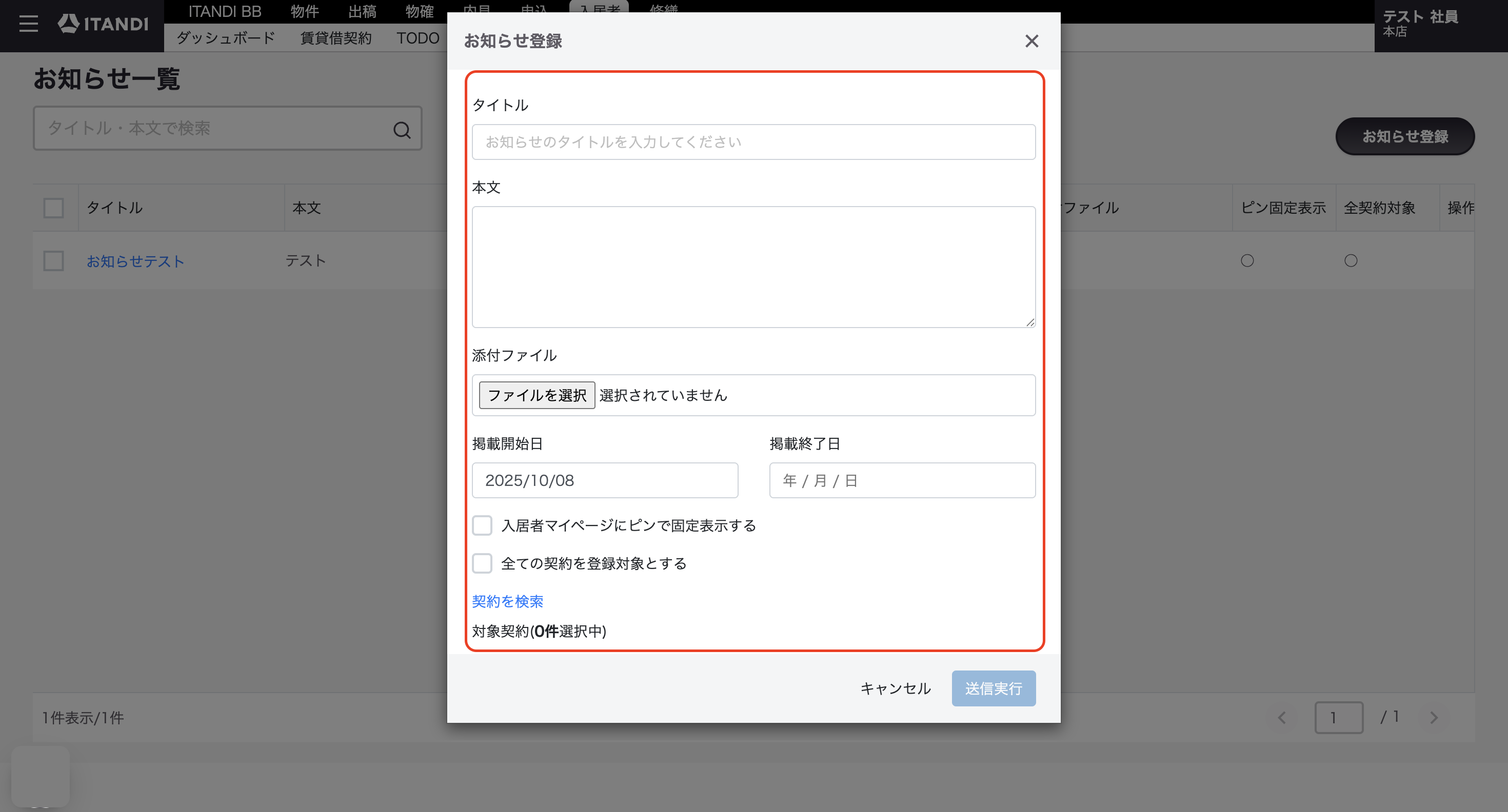Open the ITANDI BB menu item
This screenshot has height=812, width=1508.
tap(225, 11)
